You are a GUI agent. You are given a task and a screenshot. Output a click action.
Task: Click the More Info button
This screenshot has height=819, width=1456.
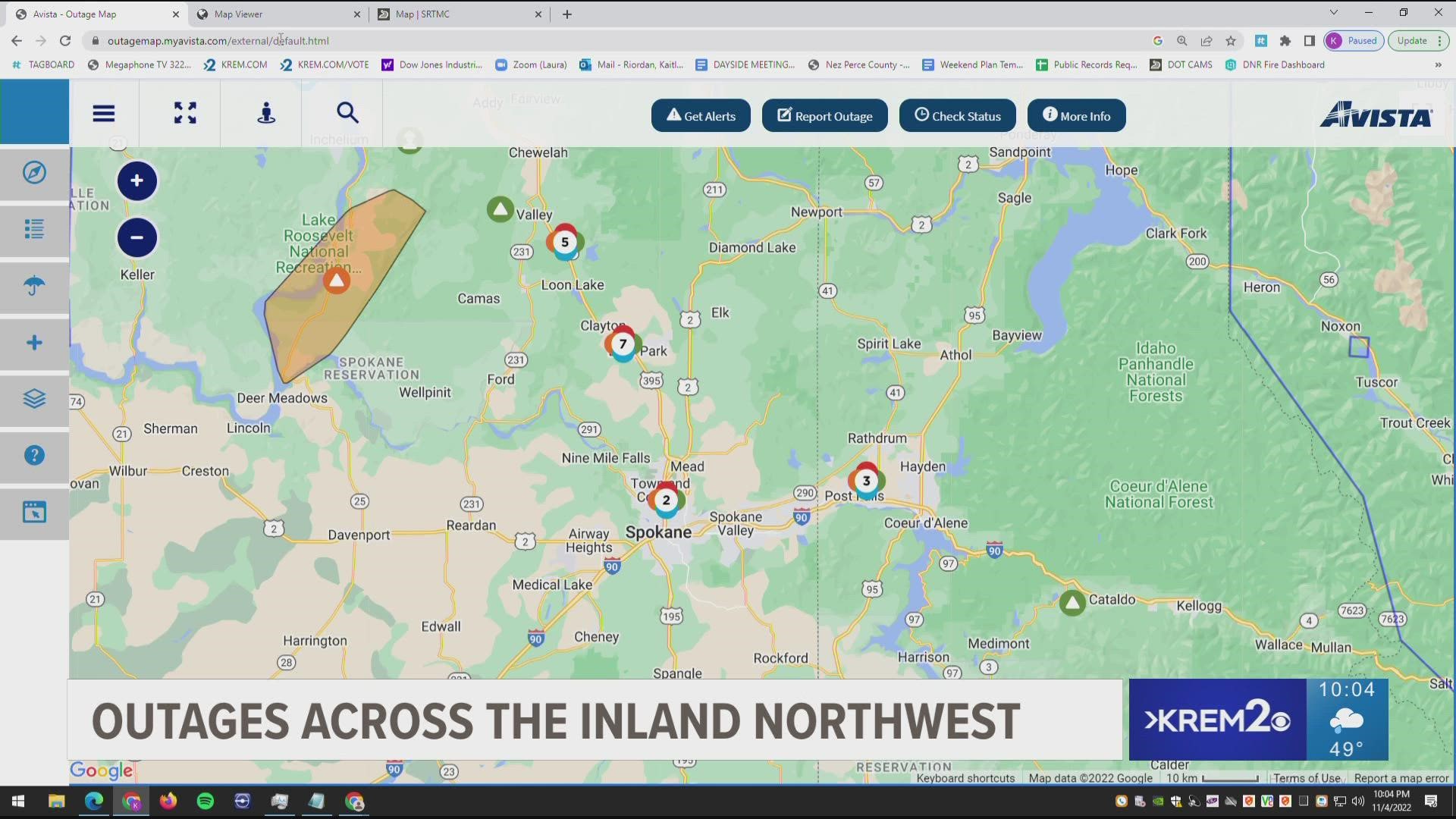pos(1076,115)
